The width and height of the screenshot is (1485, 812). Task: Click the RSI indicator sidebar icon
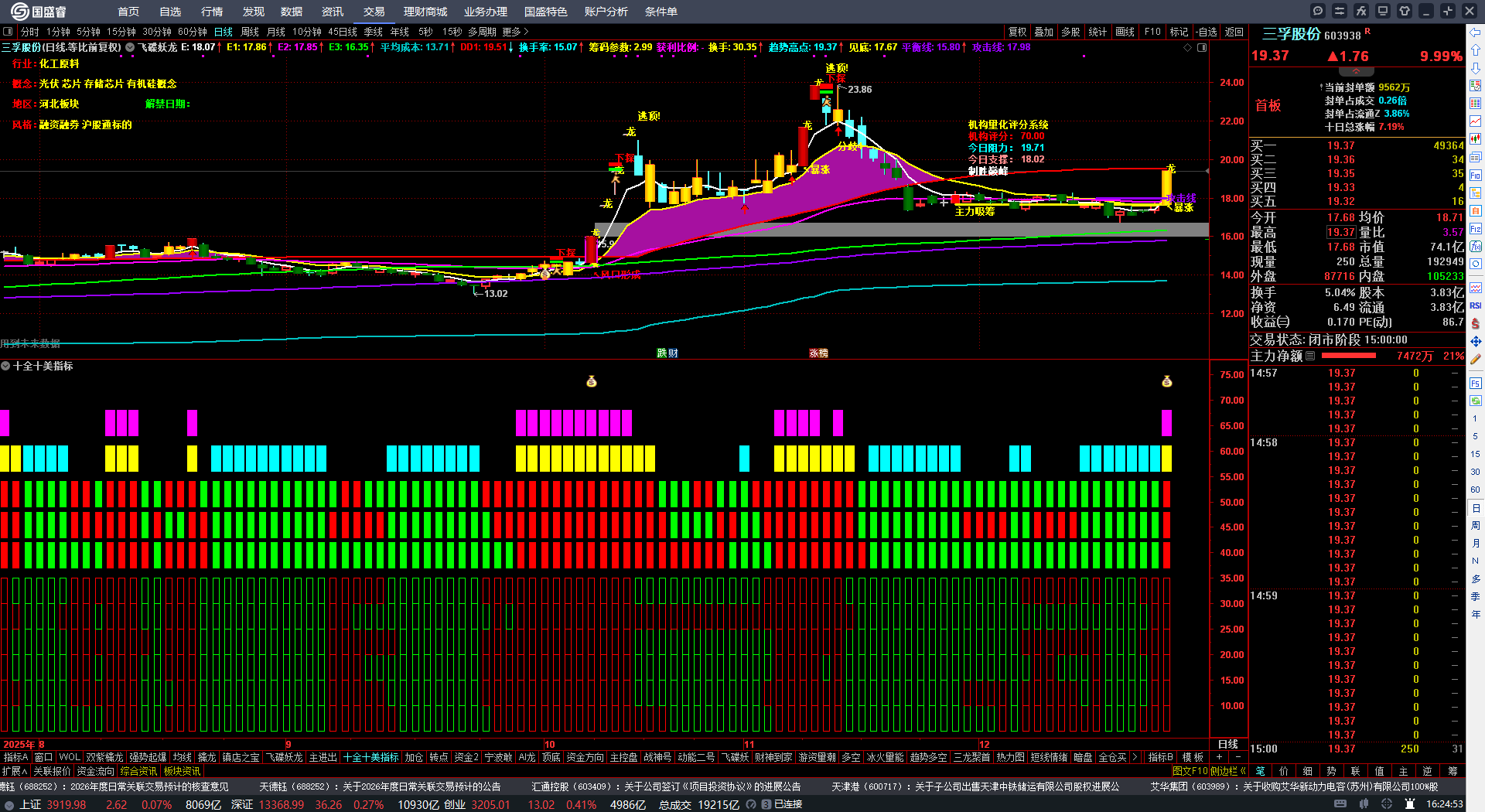coord(1476,305)
